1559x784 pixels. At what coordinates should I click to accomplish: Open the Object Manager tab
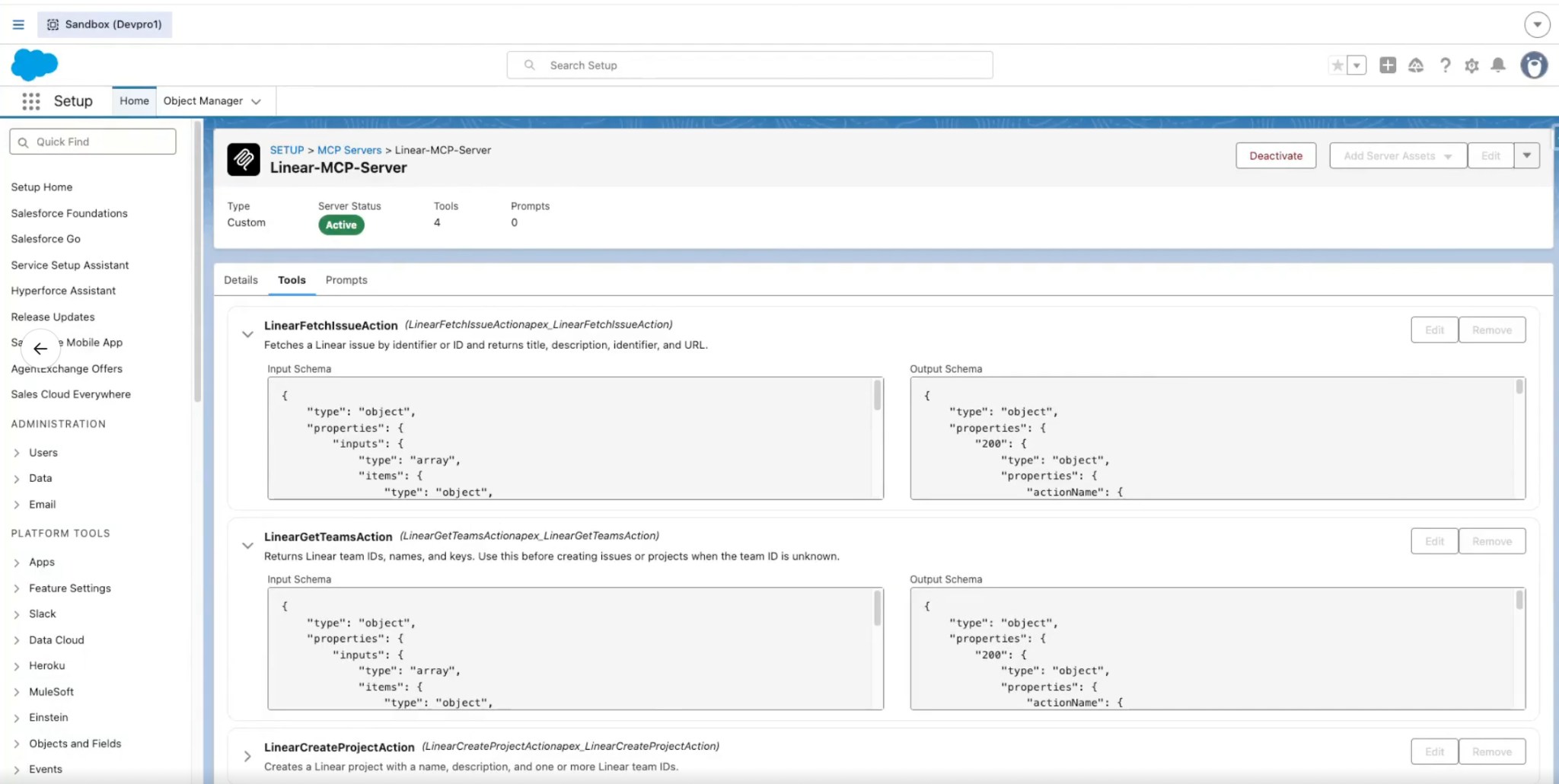coord(203,101)
